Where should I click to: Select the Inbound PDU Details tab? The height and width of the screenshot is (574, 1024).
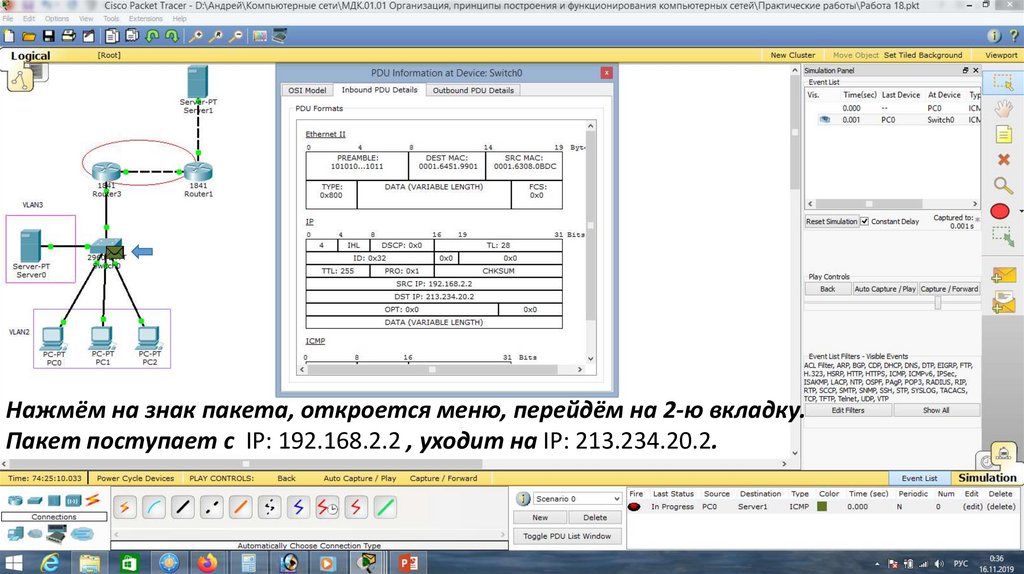(379, 90)
